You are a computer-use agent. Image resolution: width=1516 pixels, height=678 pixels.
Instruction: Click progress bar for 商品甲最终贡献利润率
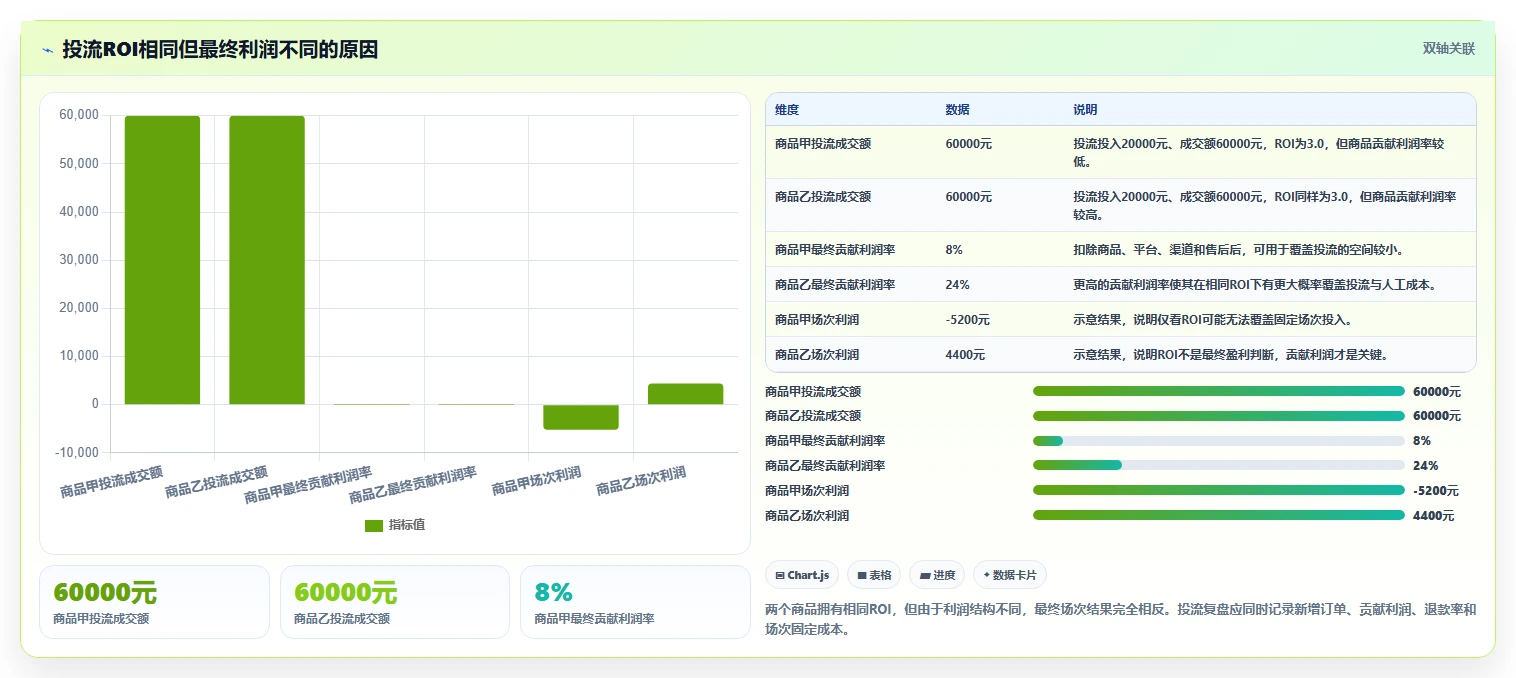(x=1219, y=441)
